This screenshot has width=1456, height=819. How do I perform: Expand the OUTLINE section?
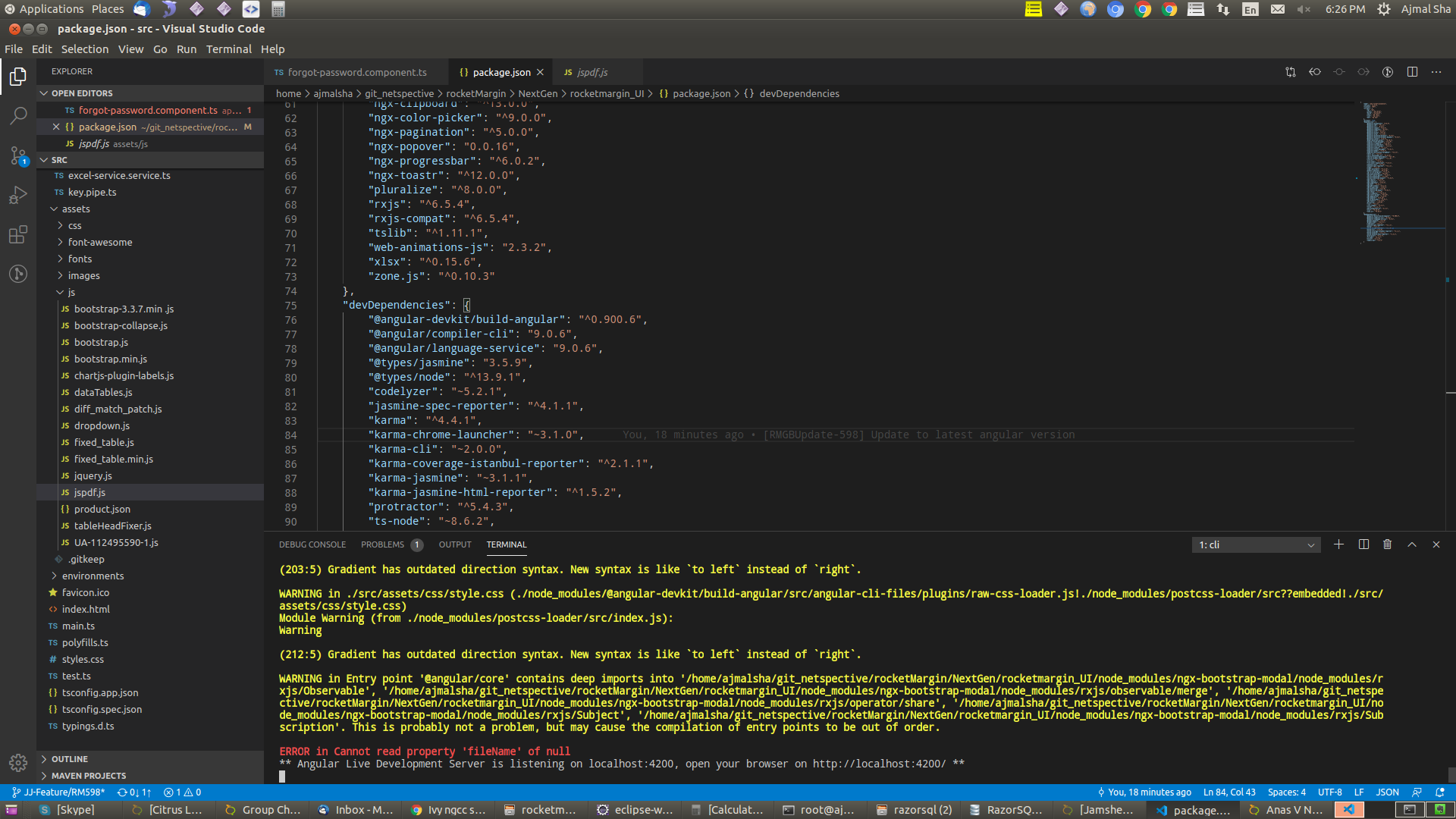[70, 759]
